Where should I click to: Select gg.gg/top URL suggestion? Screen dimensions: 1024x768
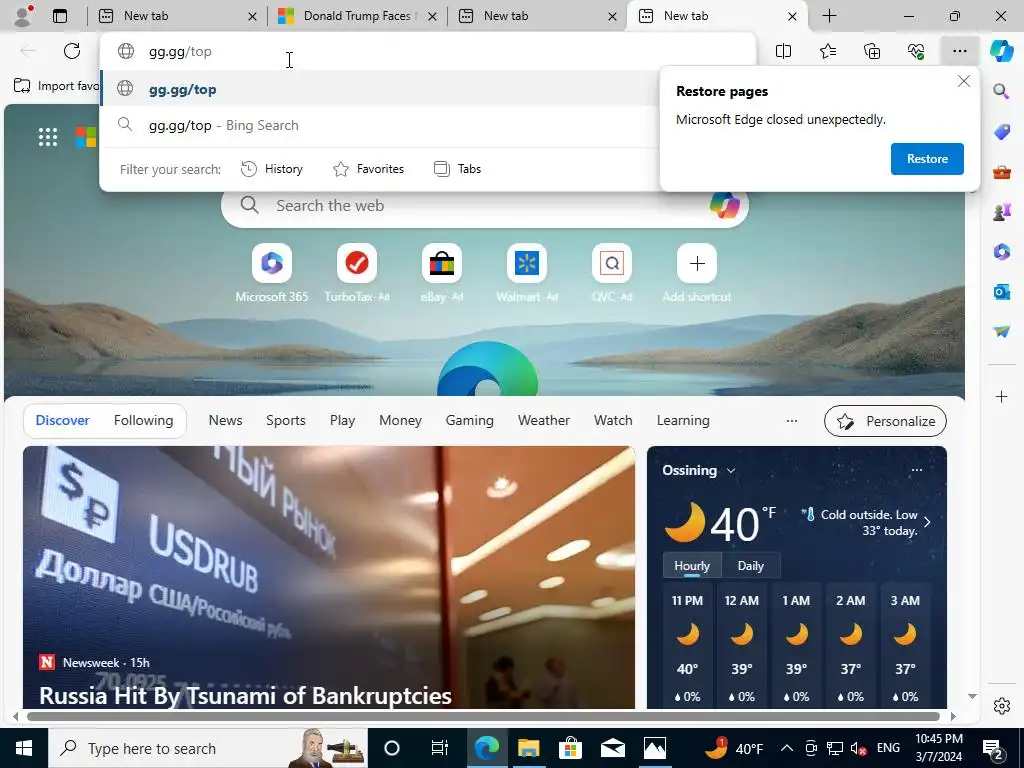(379, 89)
